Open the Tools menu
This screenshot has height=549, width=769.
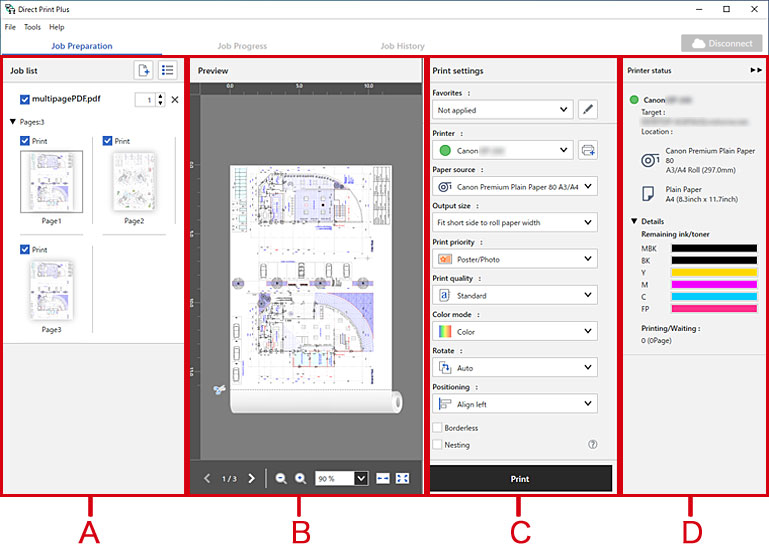[32, 27]
